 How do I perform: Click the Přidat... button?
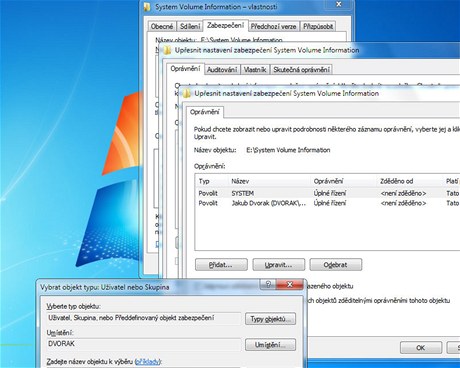(221, 265)
